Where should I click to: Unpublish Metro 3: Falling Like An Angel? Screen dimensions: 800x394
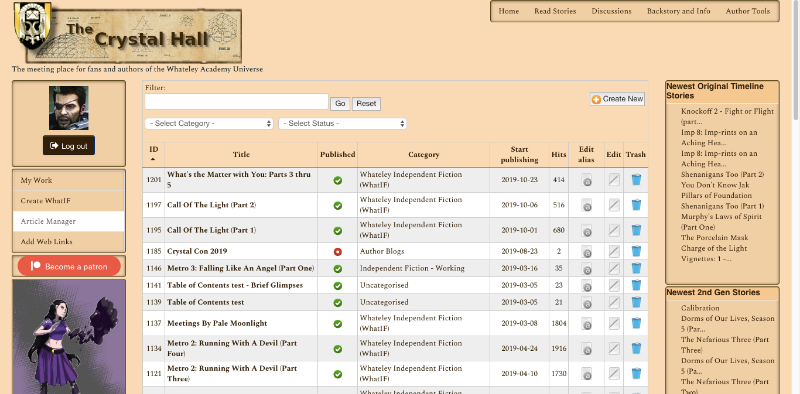point(337,268)
